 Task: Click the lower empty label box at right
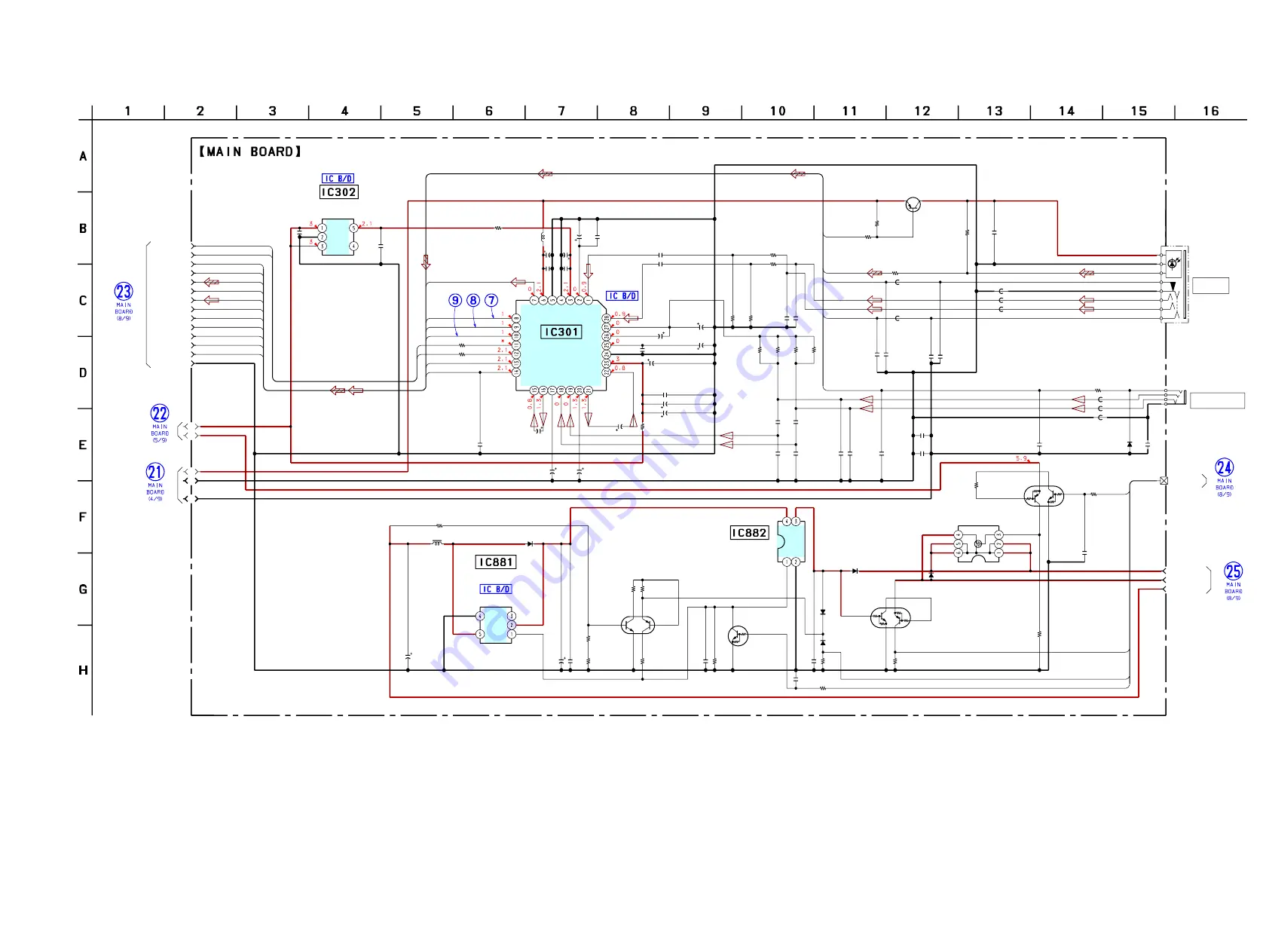(1217, 401)
